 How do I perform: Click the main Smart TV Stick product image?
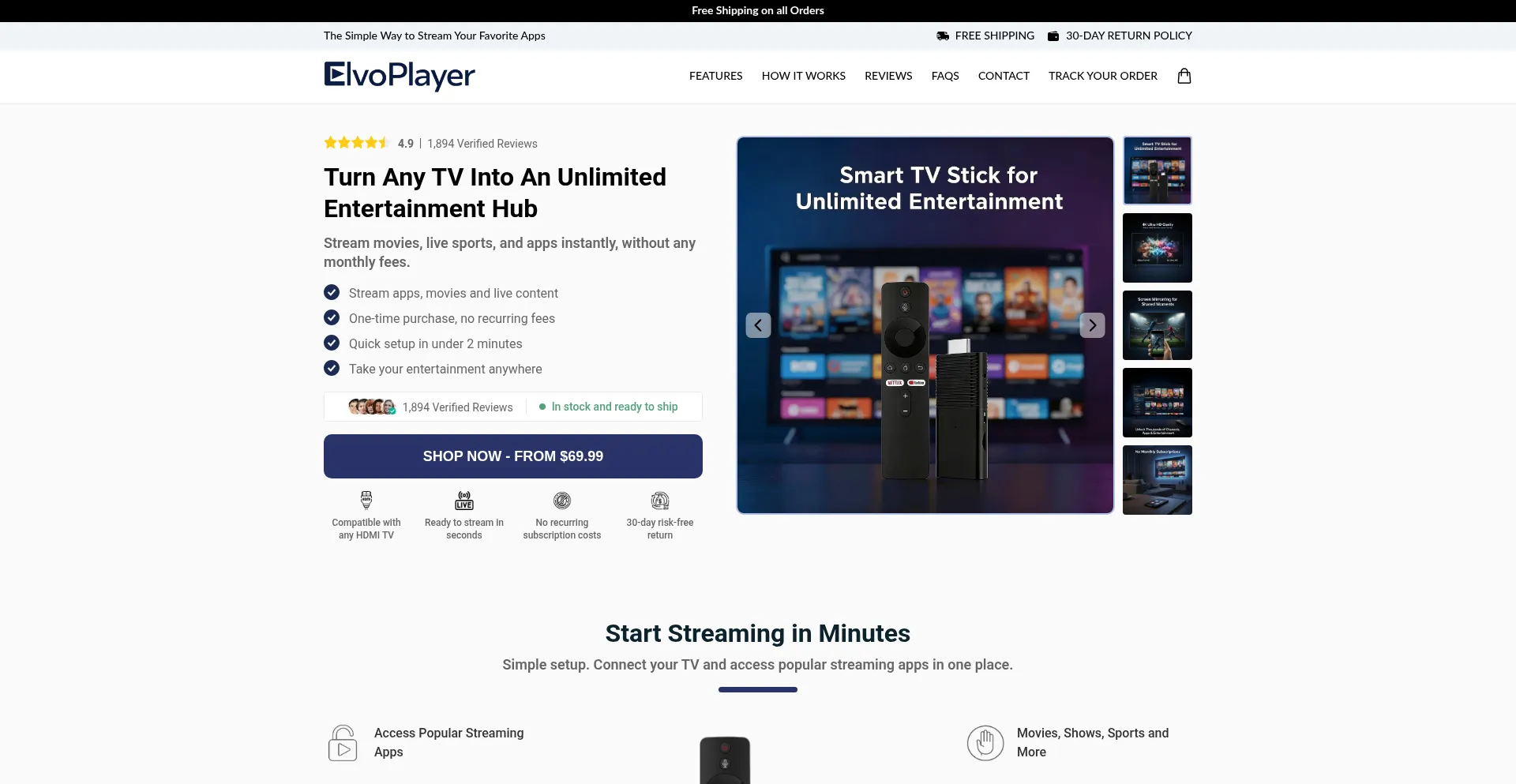(x=925, y=325)
